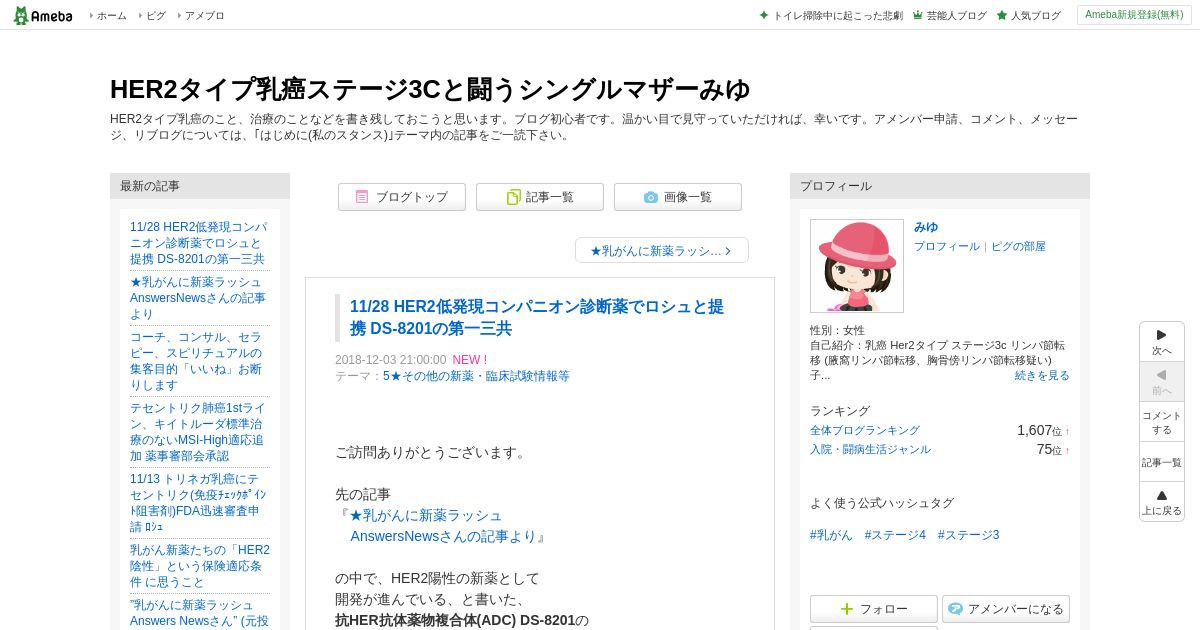Screen dimensions: 1200x630
Task: Open トイレ掃除中に起こった悲劇 link
Action: pos(831,16)
